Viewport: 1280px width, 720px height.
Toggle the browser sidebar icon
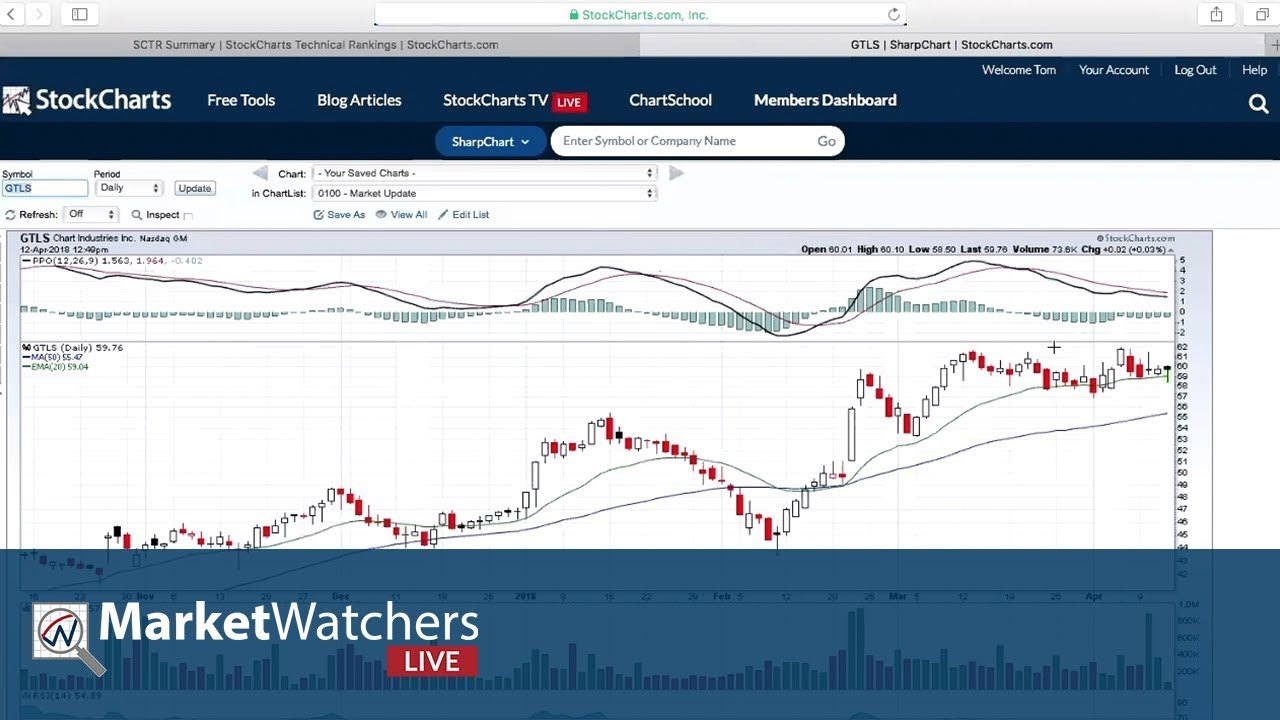(x=80, y=14)
